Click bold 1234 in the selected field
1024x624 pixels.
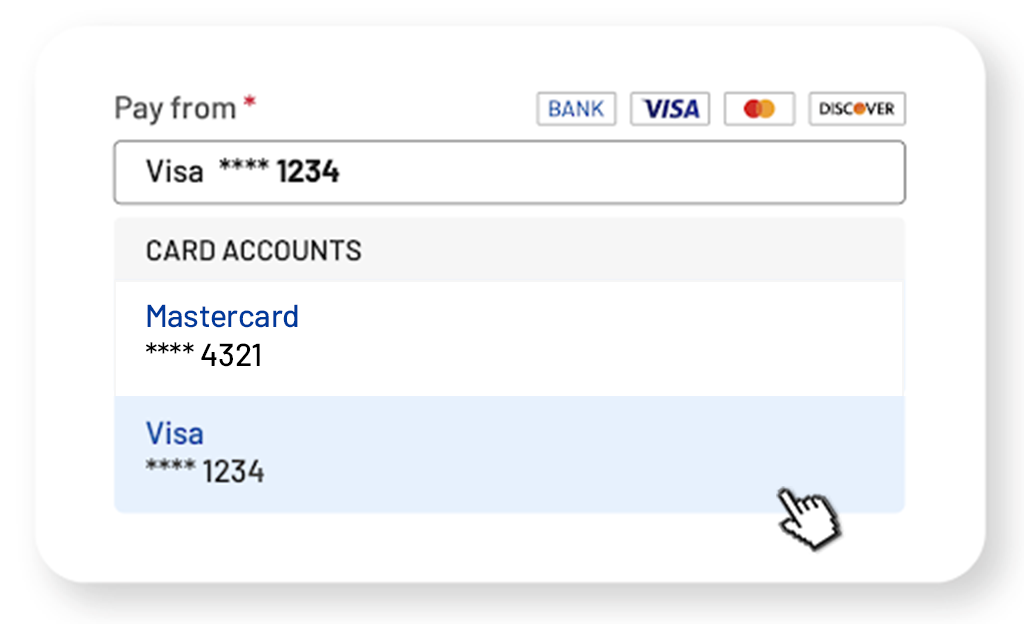[x=308, y=172]
